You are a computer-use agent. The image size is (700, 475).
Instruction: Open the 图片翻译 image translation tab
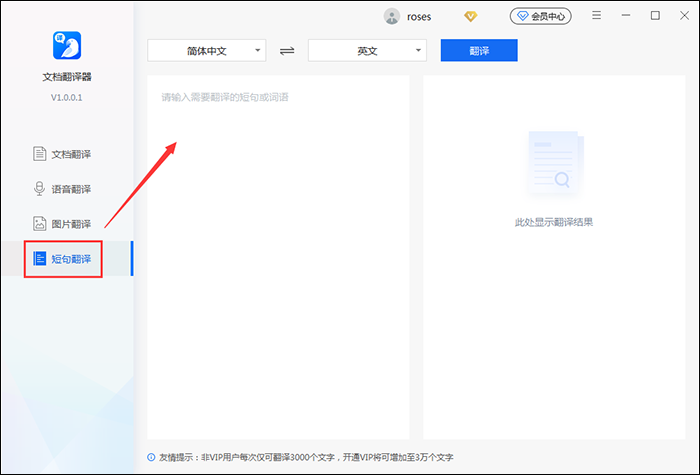coord(66,224)
